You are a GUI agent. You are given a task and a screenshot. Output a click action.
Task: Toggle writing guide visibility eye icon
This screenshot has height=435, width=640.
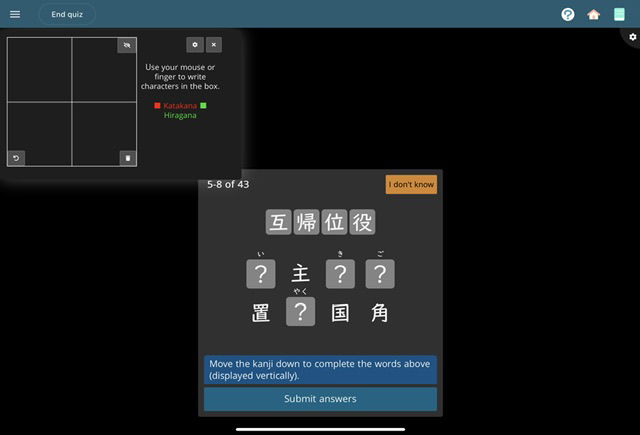pyautogui.click(x=126, y=45)
